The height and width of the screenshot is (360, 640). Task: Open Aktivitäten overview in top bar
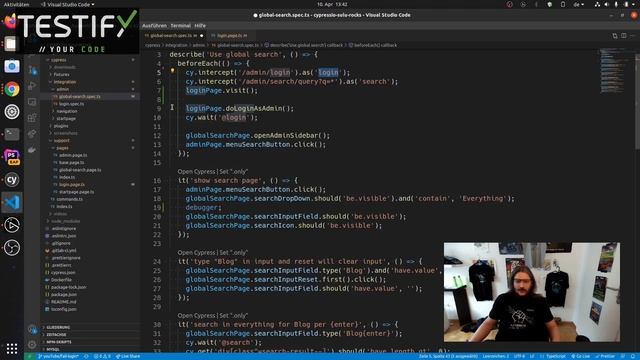tap(16, 4)
